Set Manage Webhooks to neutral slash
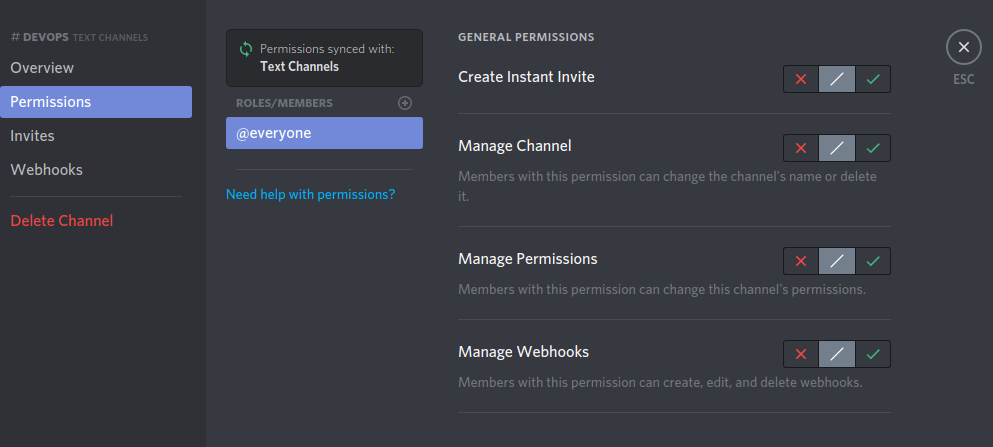Screen dimensions: 993x447 pyautogui.click(x=837, y=354)
